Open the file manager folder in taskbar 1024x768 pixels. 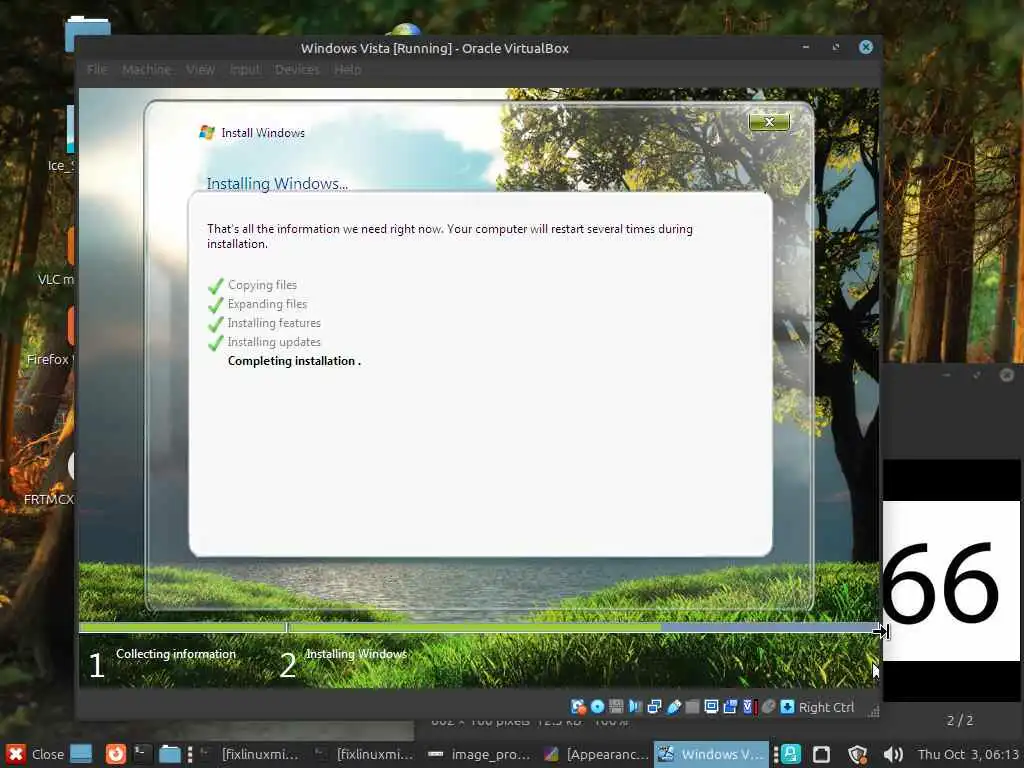click(169, 754)
